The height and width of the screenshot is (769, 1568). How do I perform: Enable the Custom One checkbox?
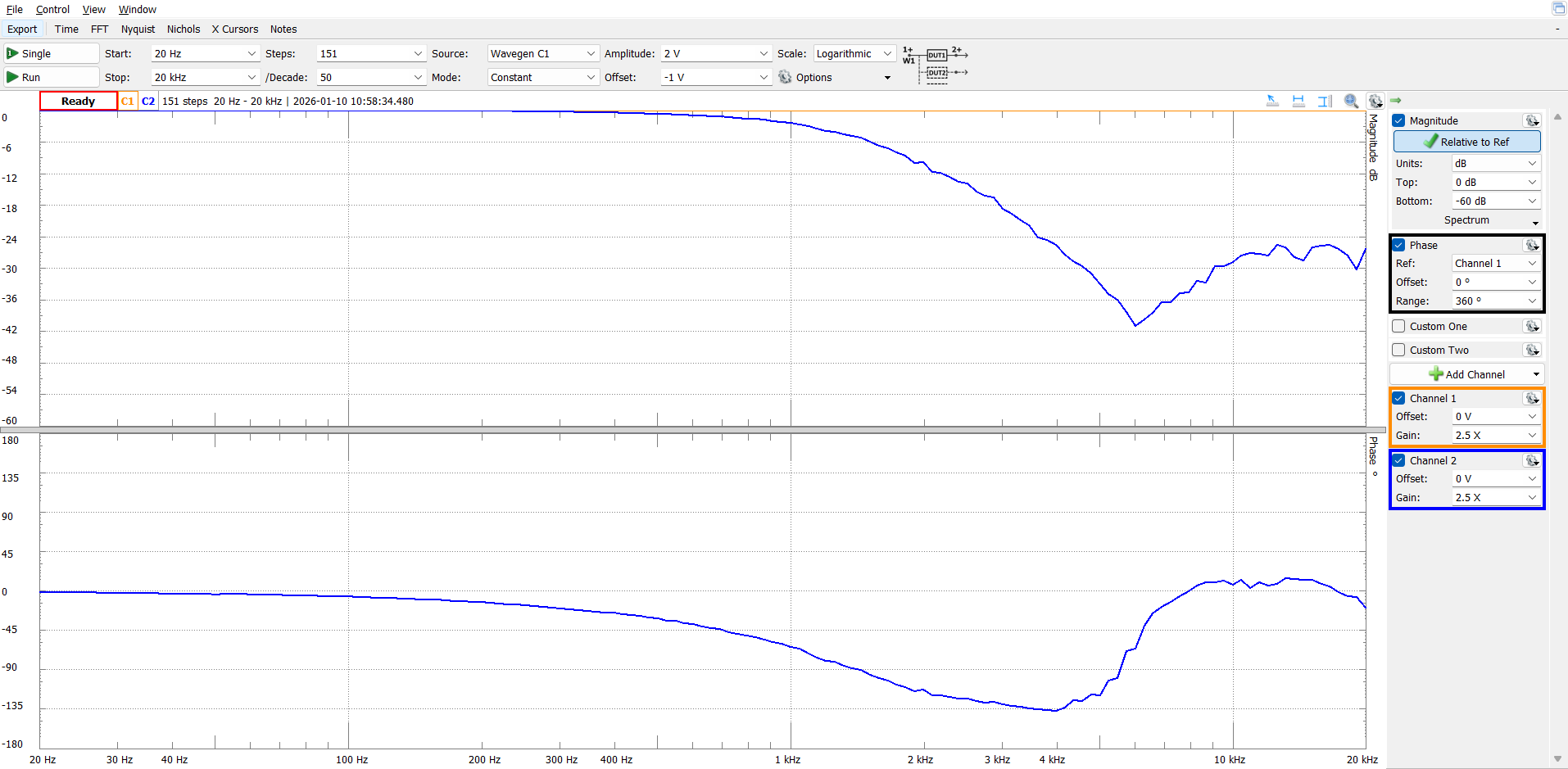[1399, 326]
